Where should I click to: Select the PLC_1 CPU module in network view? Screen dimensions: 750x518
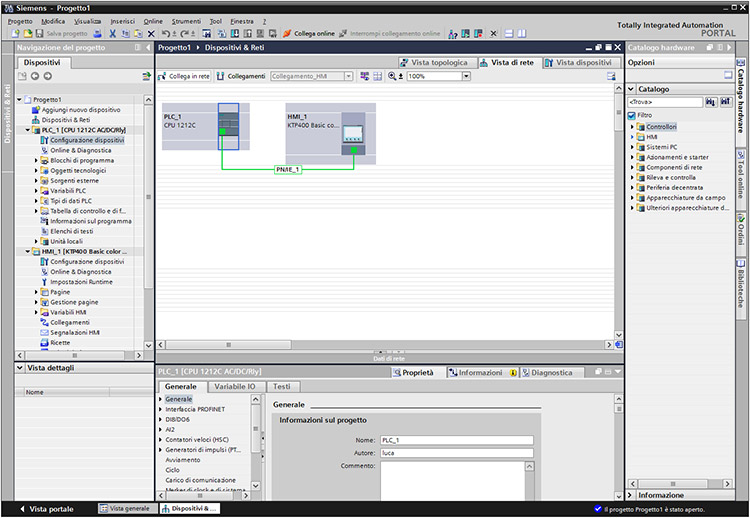[228, 126]
